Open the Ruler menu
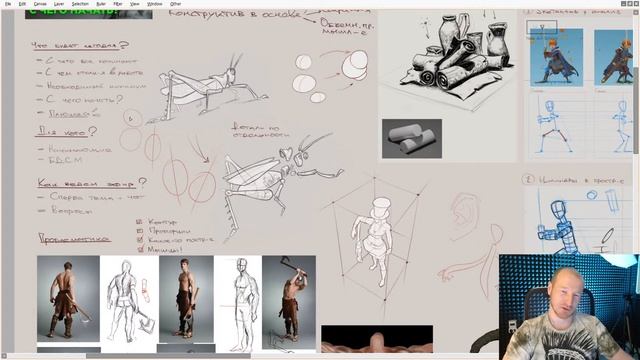This screenshot has width=640, height=360. pos(101,4)
